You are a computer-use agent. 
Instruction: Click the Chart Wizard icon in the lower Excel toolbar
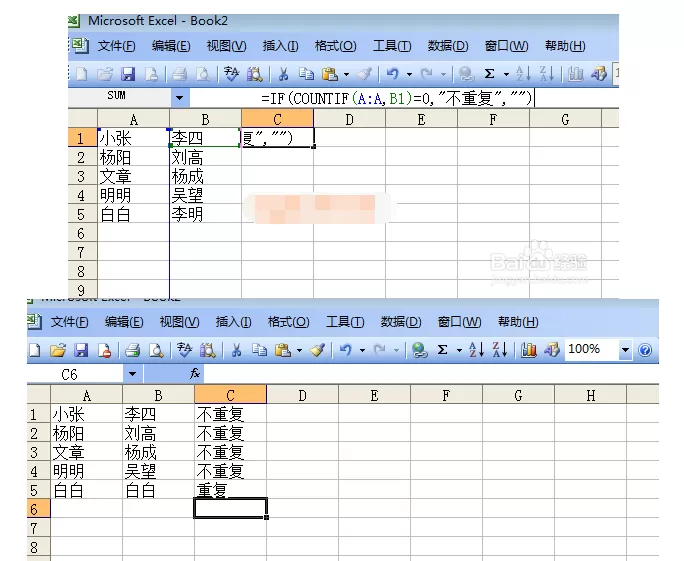tap(528, 350)
